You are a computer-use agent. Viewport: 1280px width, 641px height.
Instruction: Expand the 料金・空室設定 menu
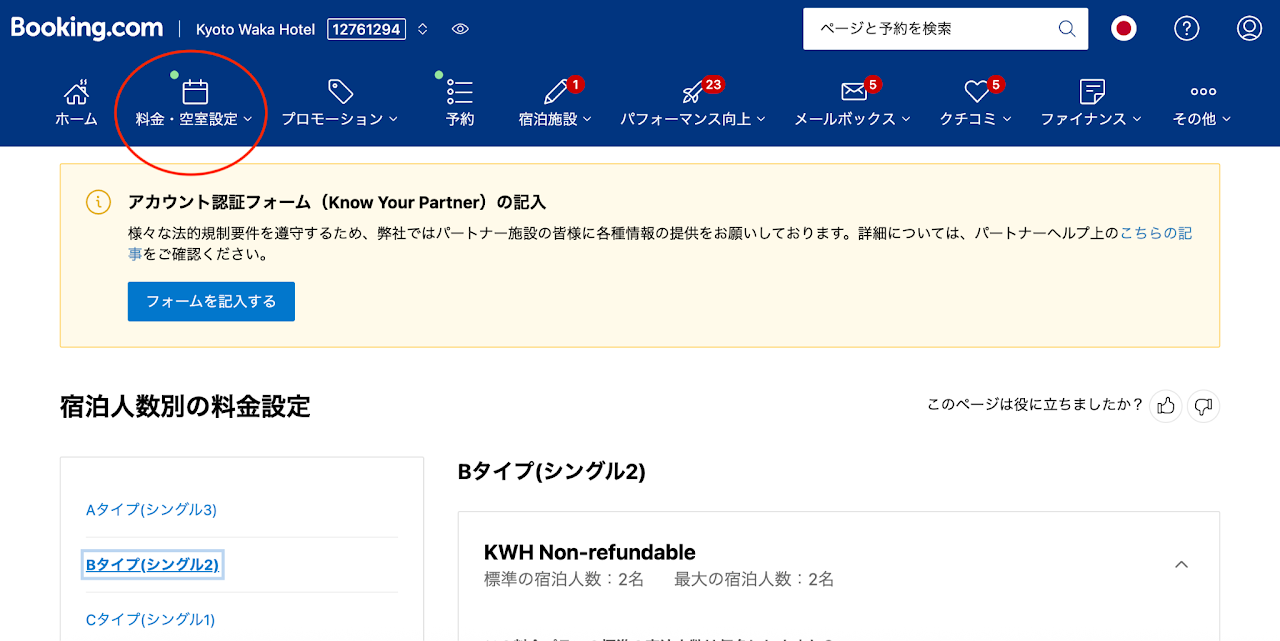[194, 104]
